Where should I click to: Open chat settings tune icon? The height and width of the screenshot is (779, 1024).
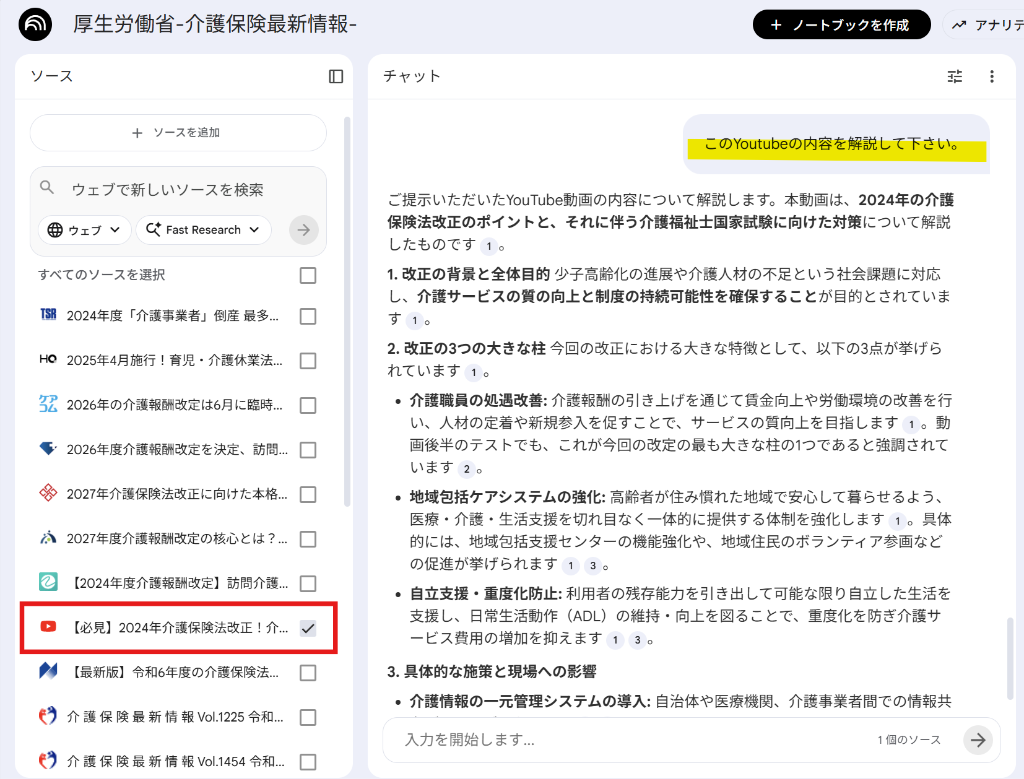pos(955,76)
